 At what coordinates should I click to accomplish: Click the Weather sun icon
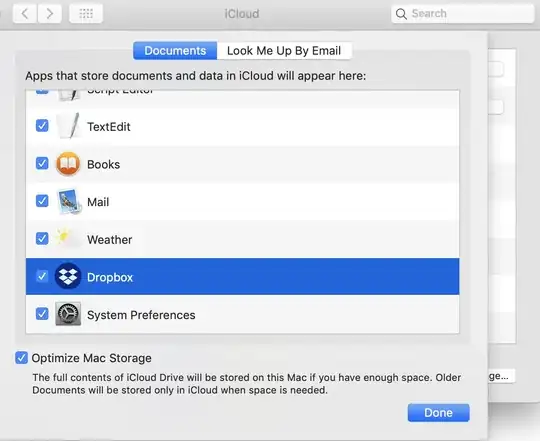tap(68, 238)
